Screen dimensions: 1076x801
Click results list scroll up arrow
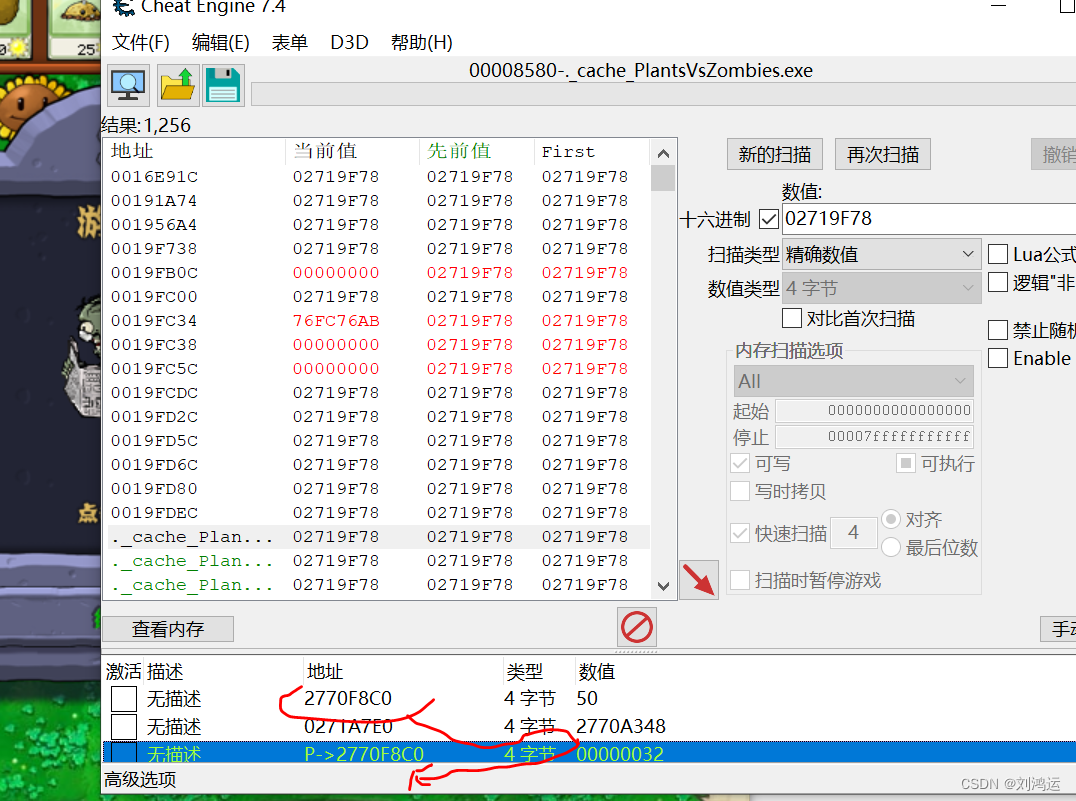click(x=663, y=154)
